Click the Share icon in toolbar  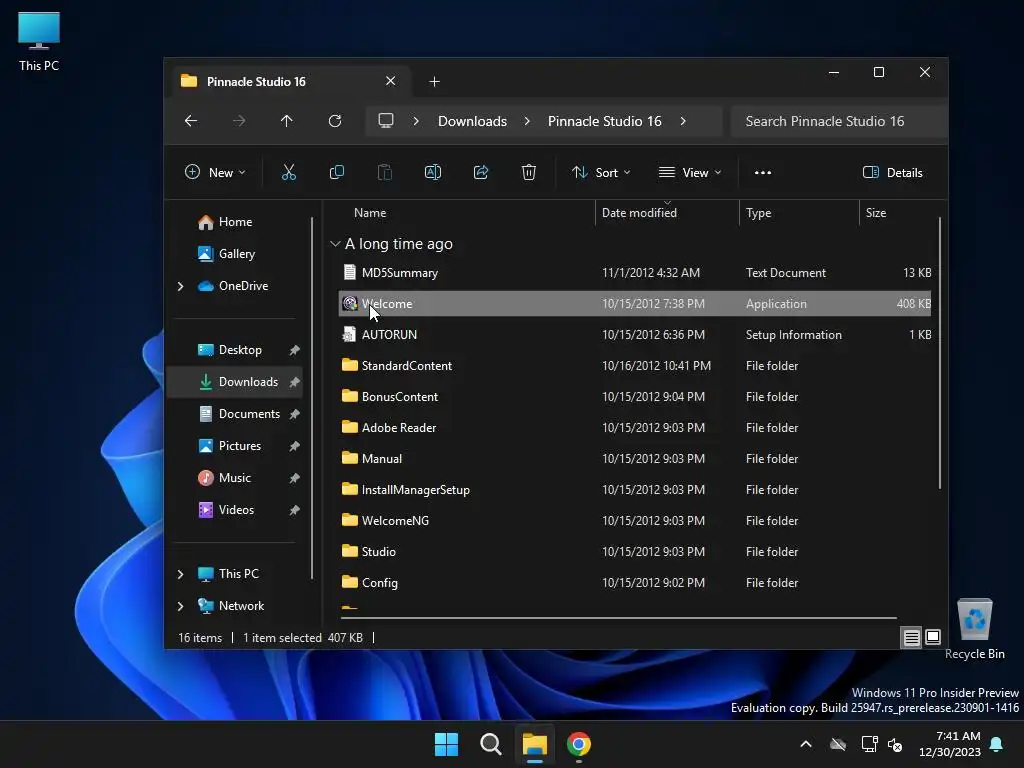tap(481, 172)
